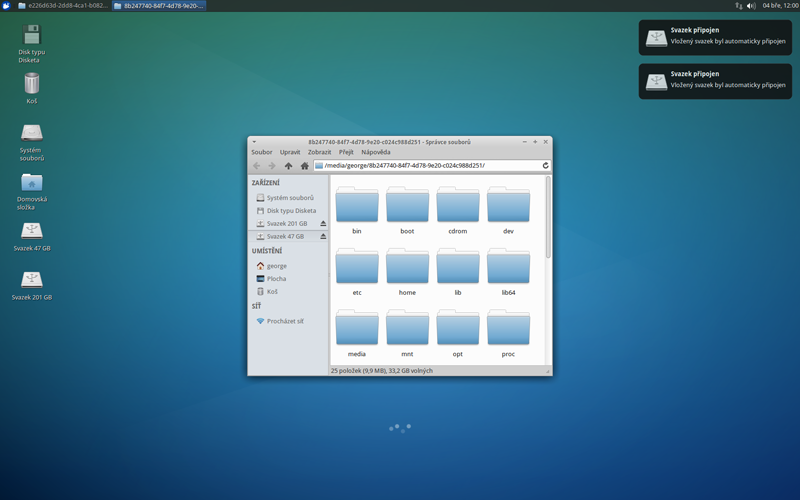Open the Koš desktop trash icon
800x500 pixels.
click(x=32, y=85)
